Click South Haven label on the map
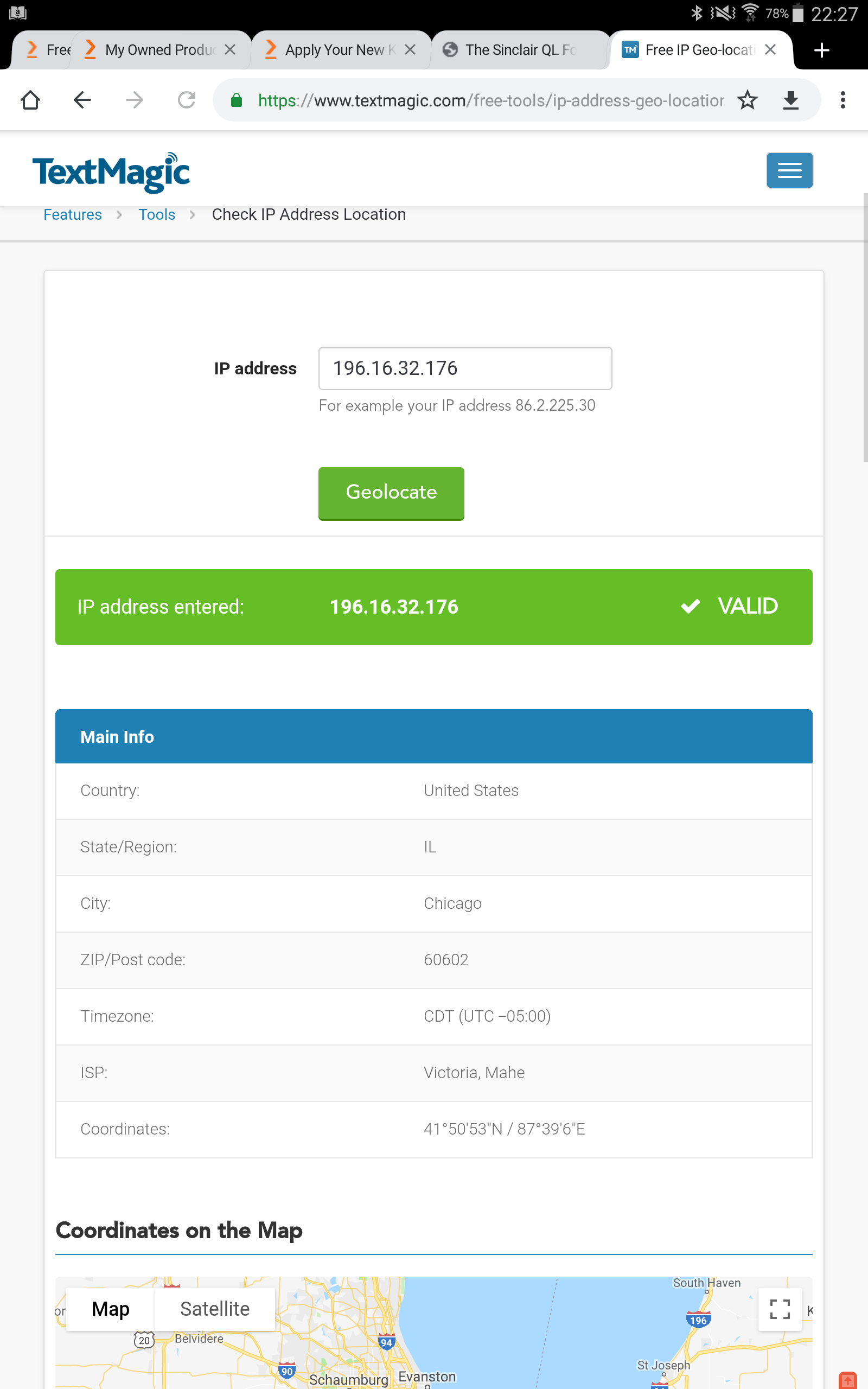Viewport: 868px width, 1389px height. [x=706, y=1283]
